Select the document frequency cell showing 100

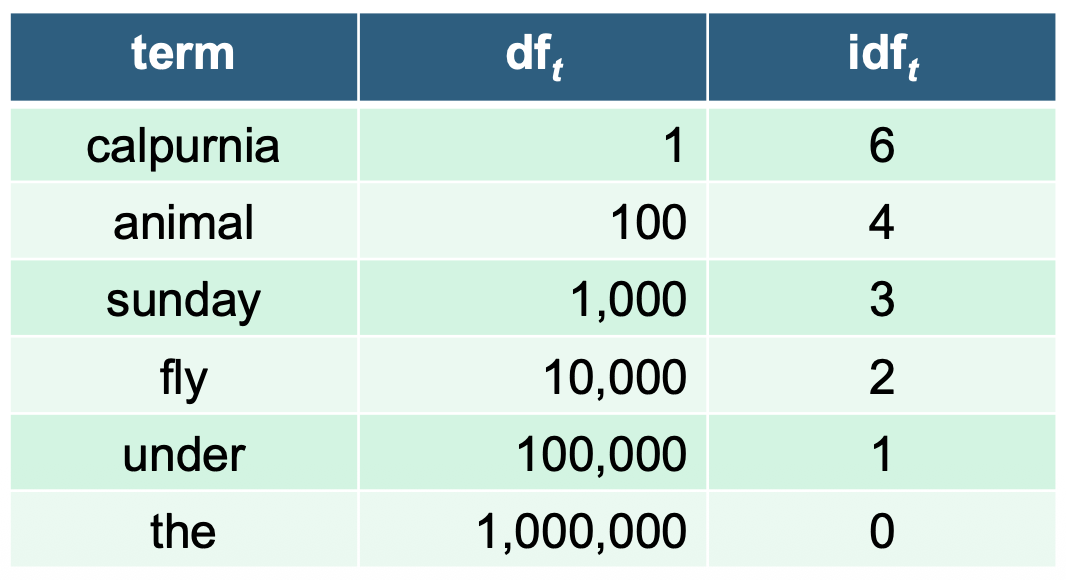coord(649,222)
